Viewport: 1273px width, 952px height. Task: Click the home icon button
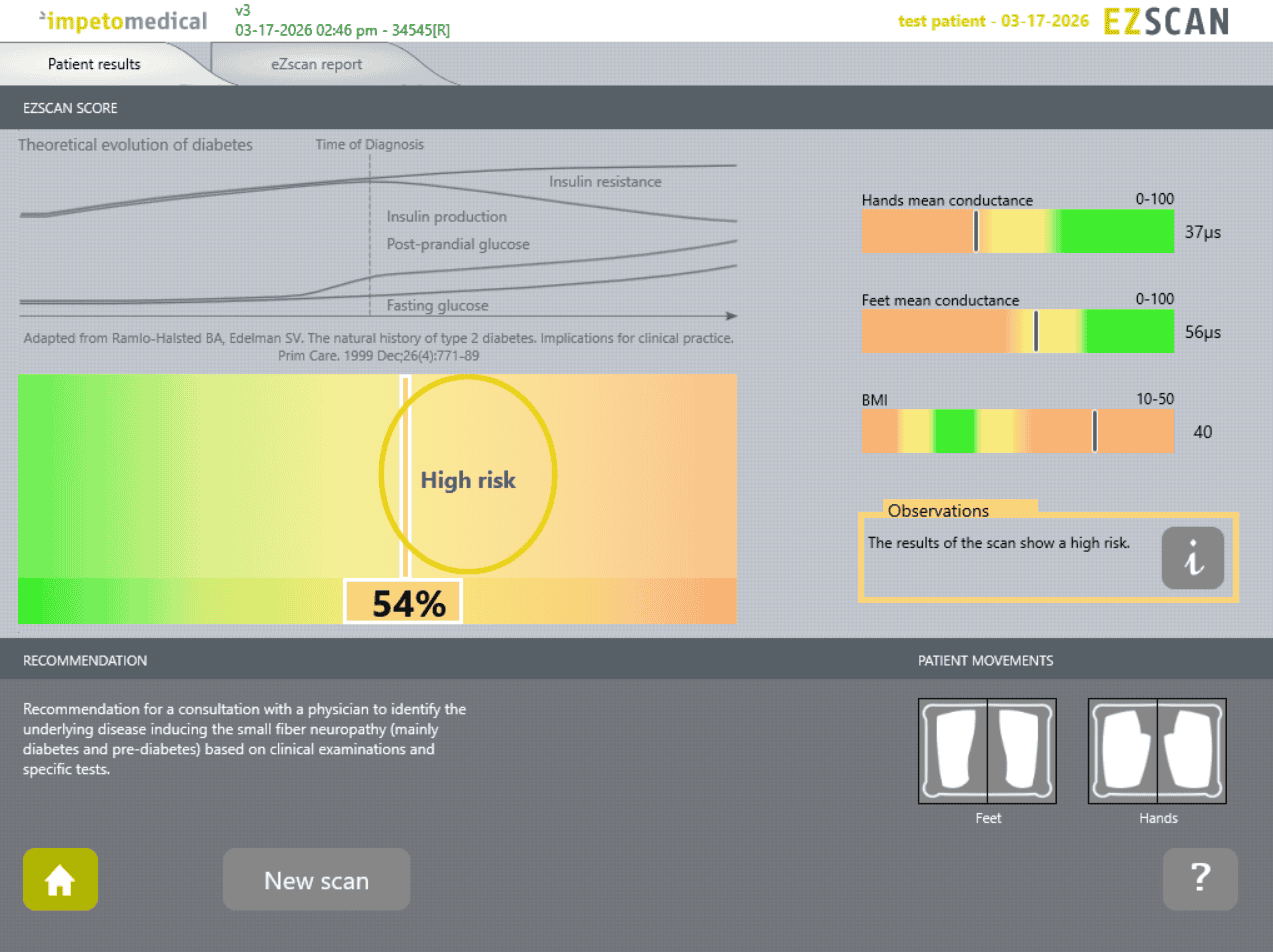pyautogui.click(x=60, y=879)
